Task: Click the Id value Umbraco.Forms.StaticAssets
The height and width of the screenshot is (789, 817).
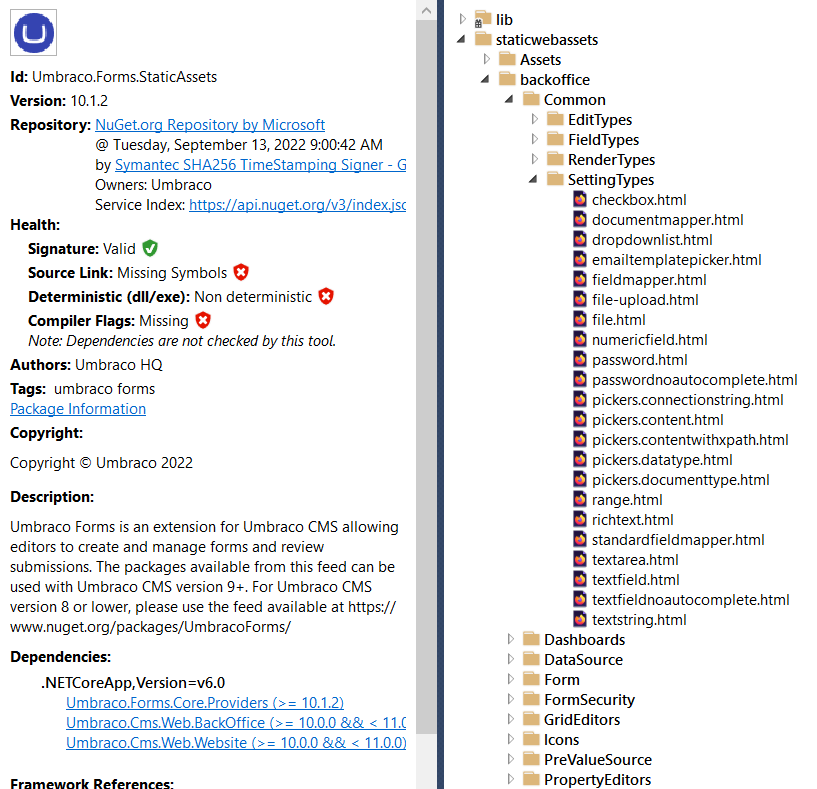Action: (x=125, y=77)
